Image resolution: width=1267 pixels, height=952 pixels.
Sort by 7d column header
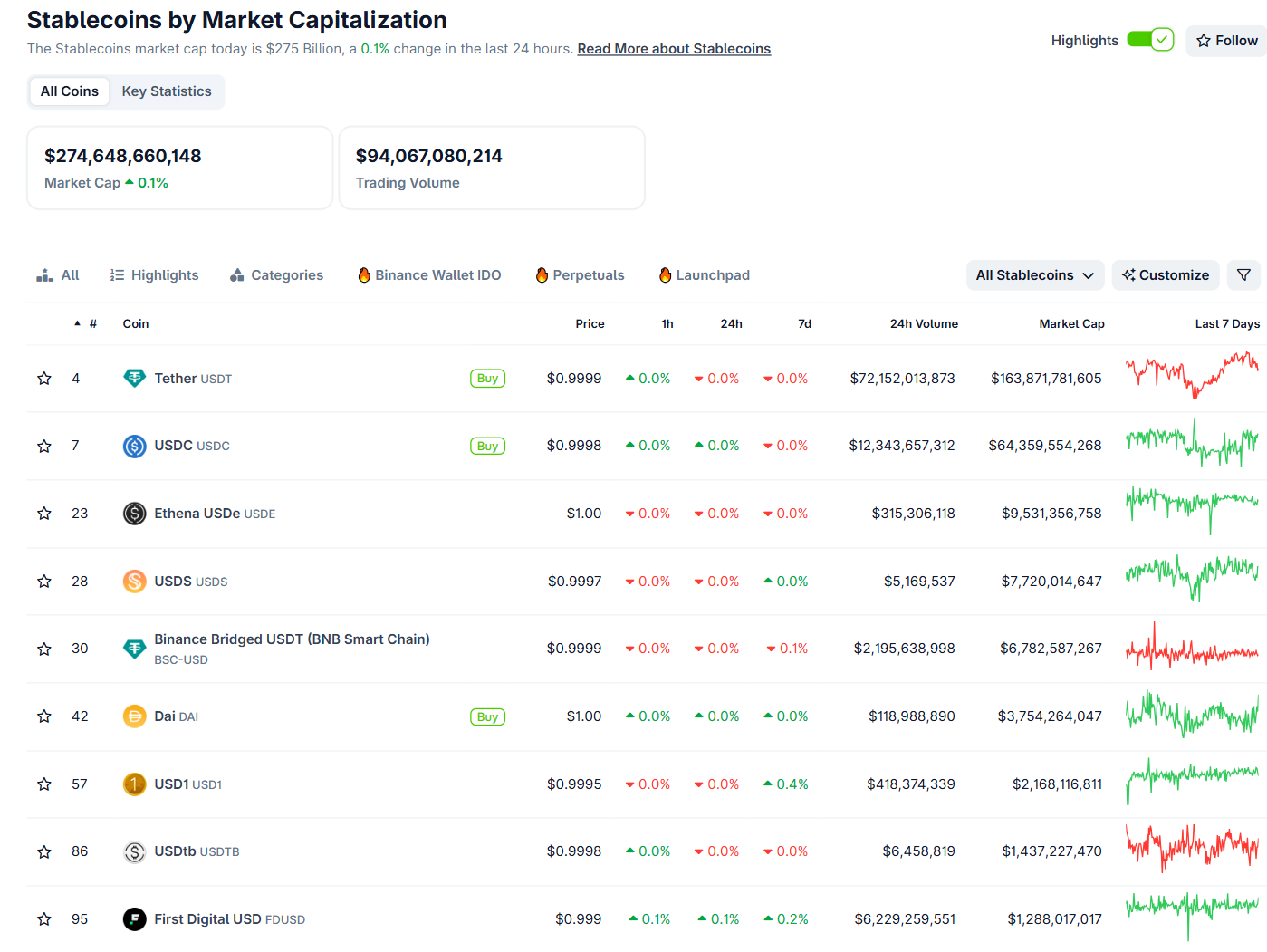pos(804,324)
